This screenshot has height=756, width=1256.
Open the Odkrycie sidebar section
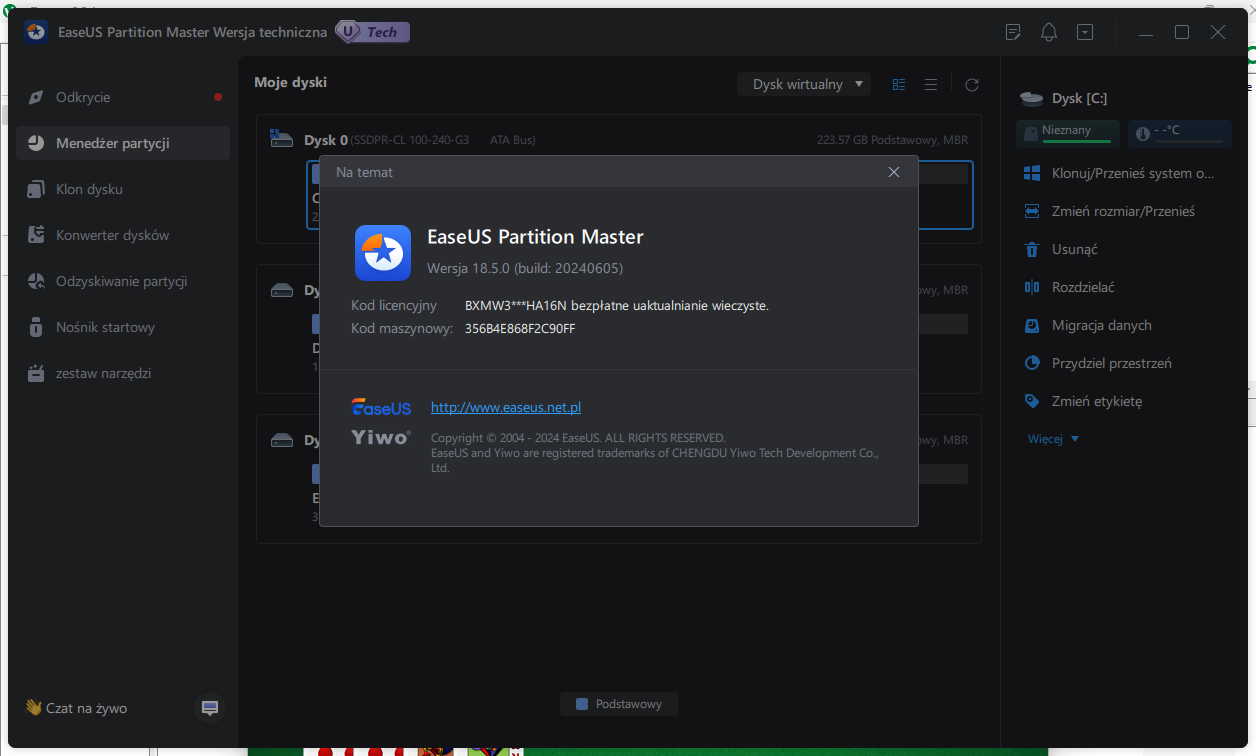123,97
